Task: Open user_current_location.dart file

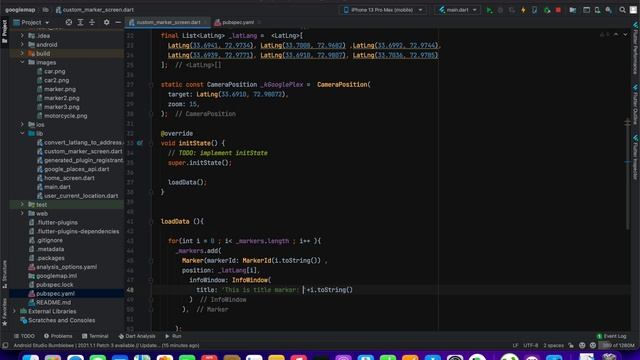Action: point(81,196)
